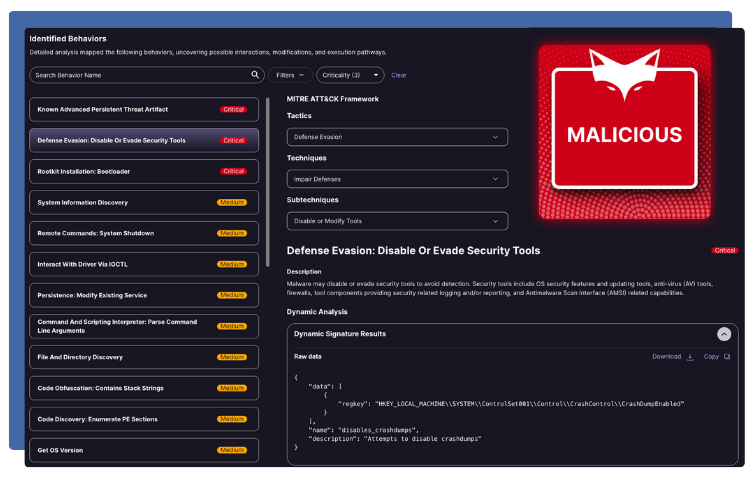Select Defense Evasion: Disable Or Evade Security Tools row

[x=143, y=140]
